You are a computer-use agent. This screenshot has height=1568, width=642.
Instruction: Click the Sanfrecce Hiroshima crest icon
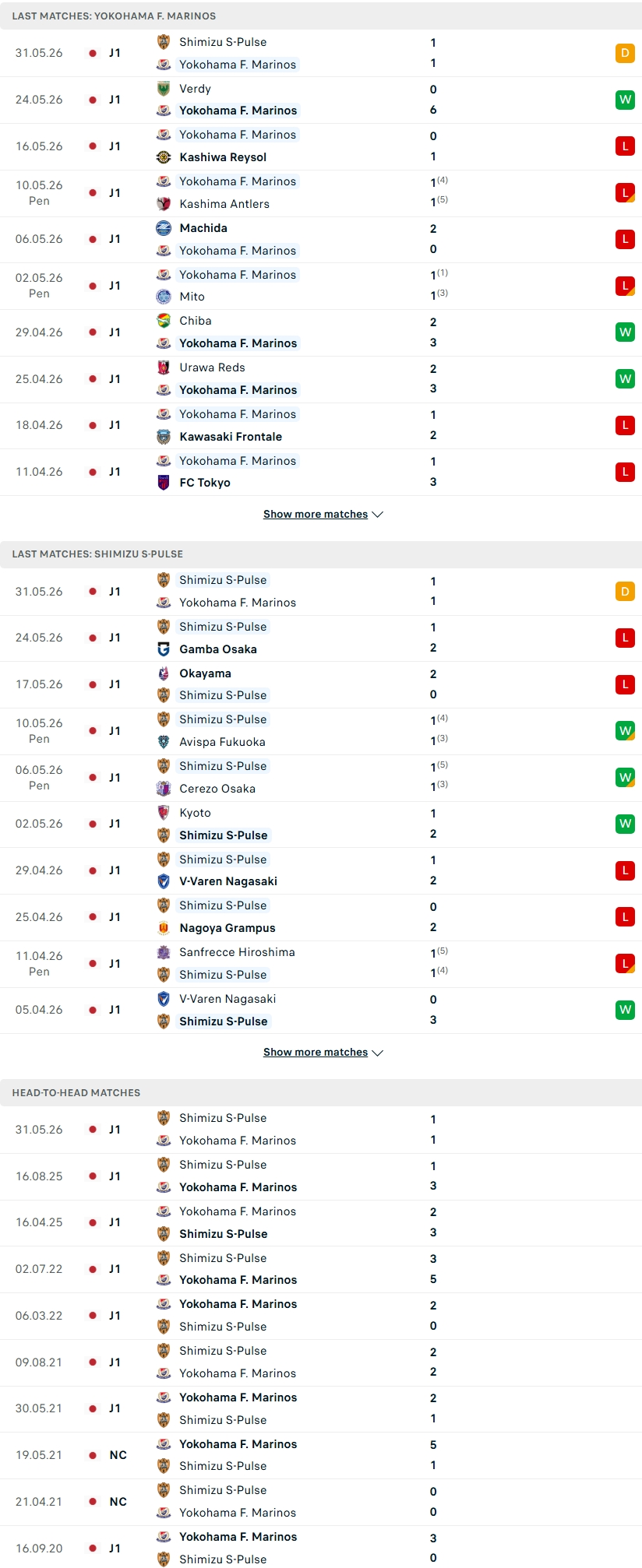pyautogui.click(x=164, y=952)
